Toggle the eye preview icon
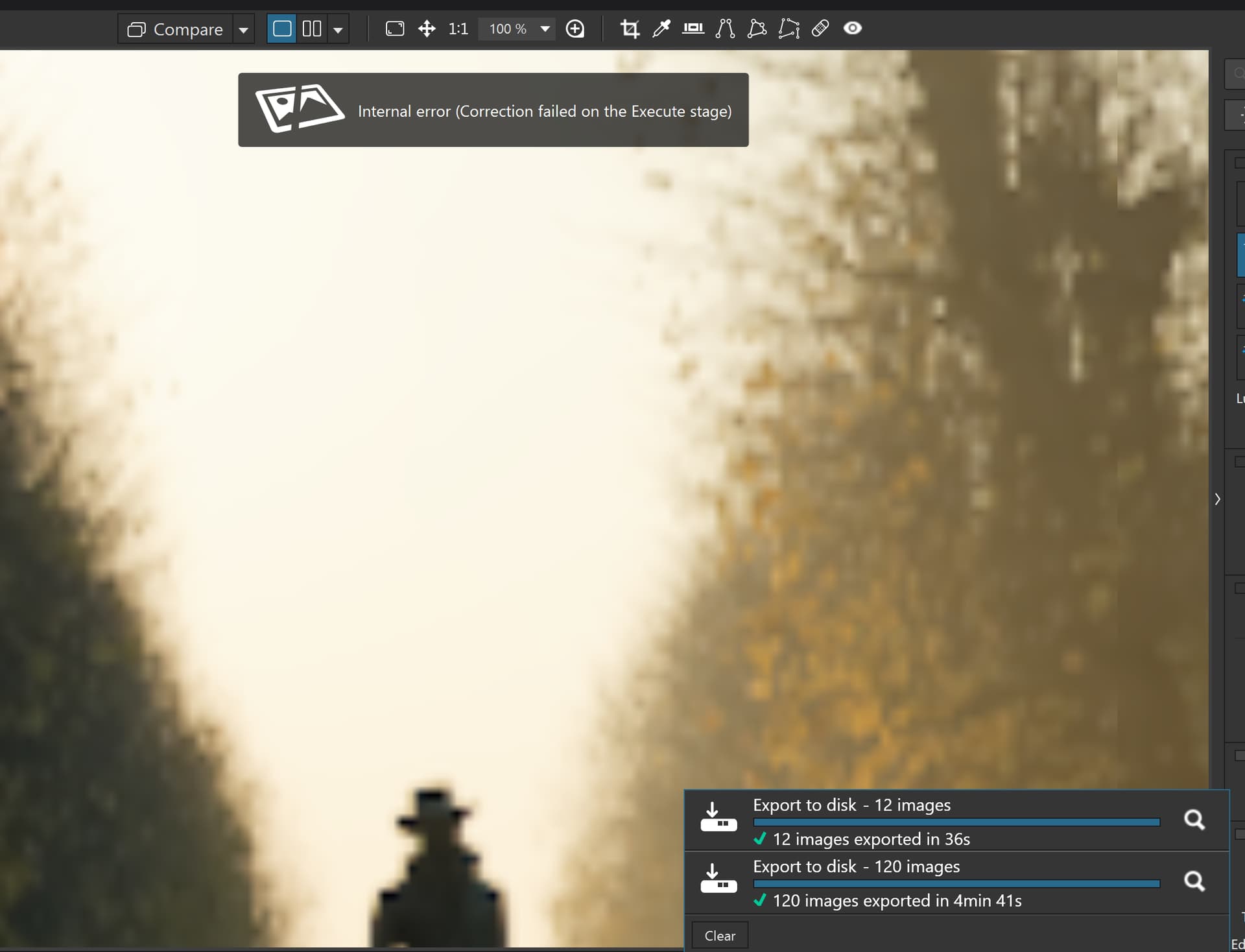Viewport: 1245px width, 952px height. coord(853,29)
